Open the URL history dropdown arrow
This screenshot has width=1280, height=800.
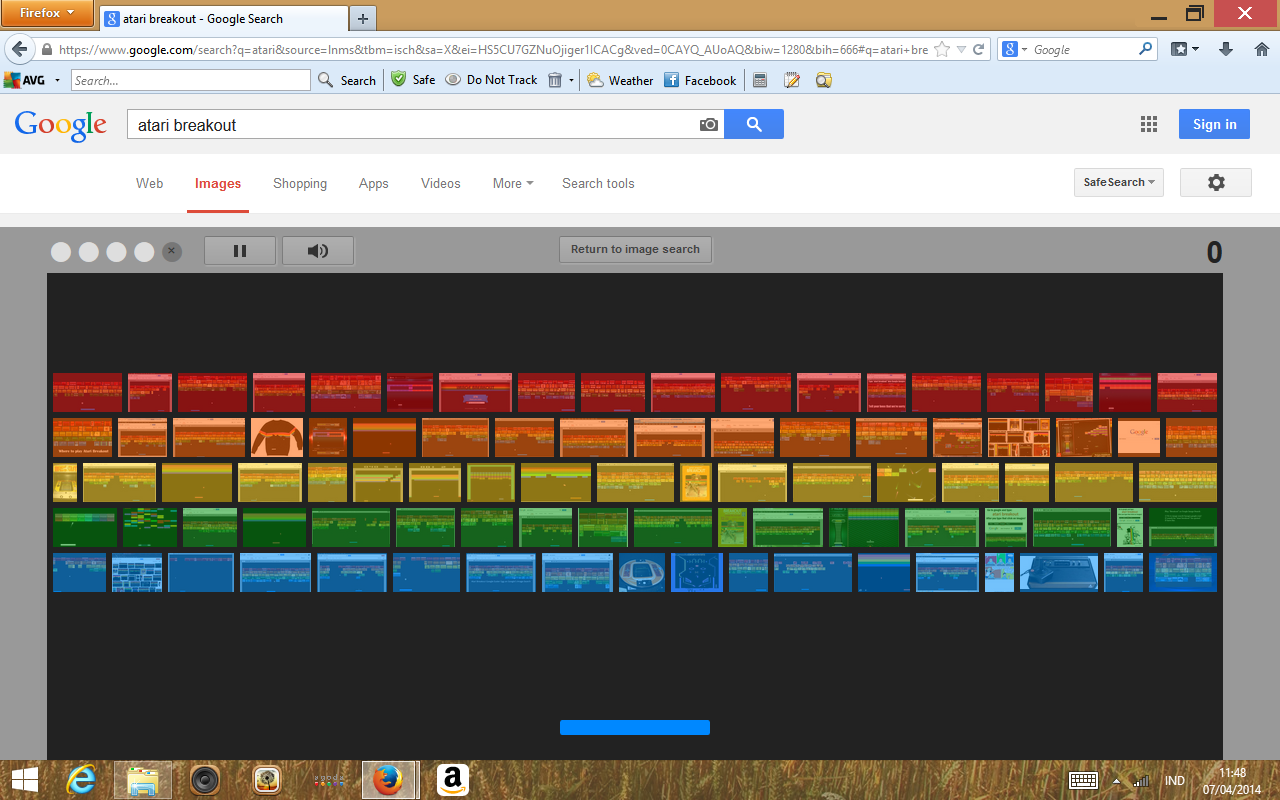pyautogui.click(x=961, y=50)
